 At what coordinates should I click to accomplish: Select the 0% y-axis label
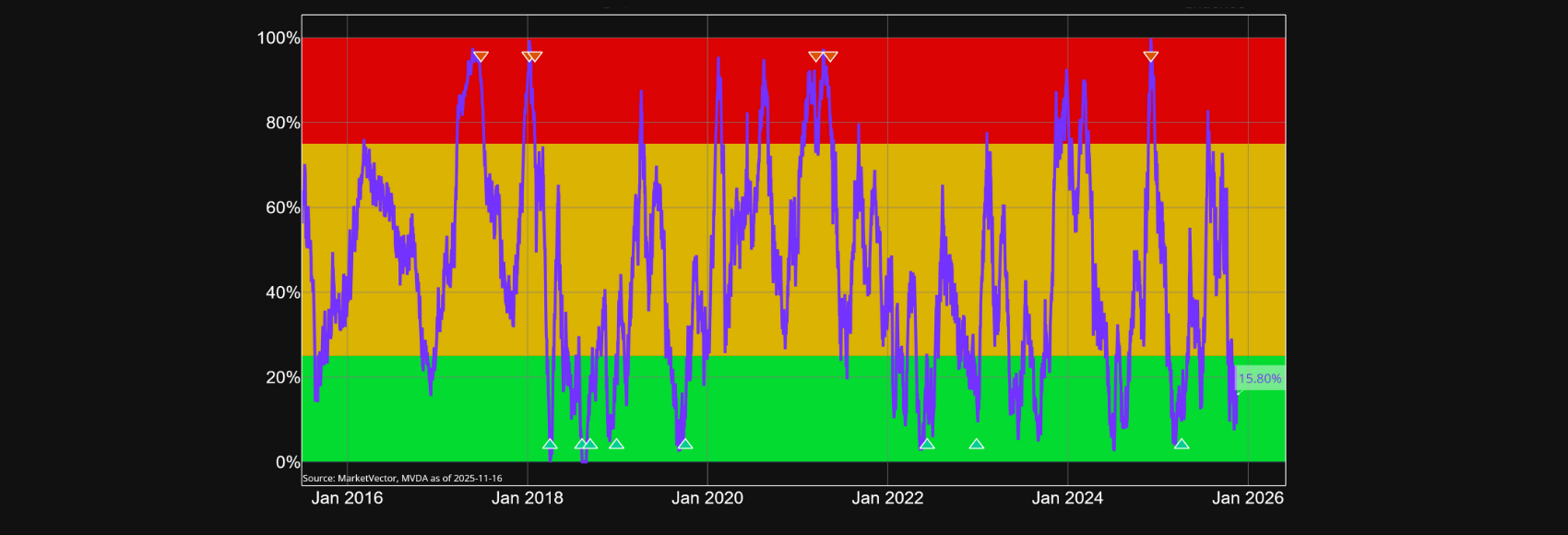click(x=287, y=462)
